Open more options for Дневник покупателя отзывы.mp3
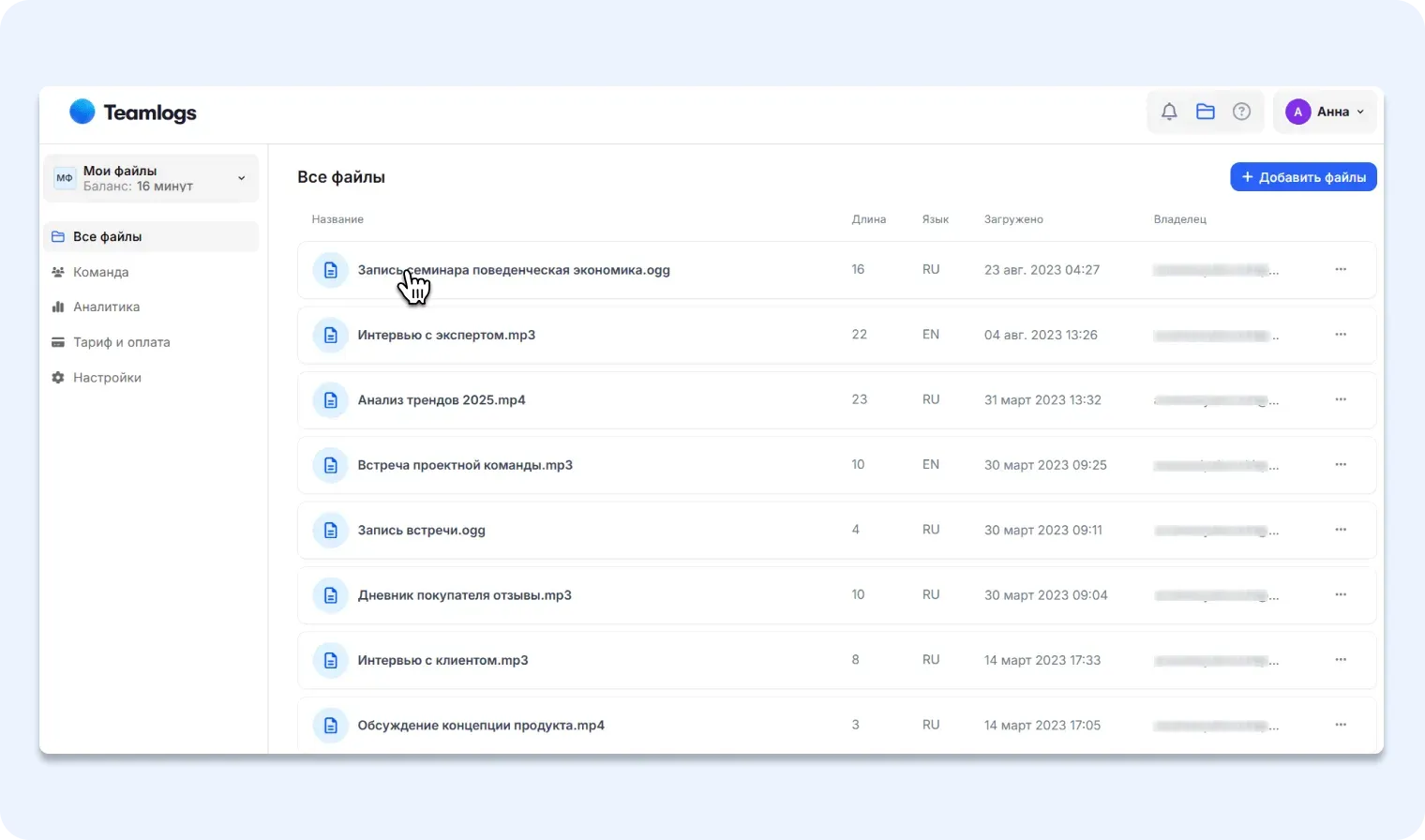The width and height of the screenshot is (1425, 840). coord(1341,595)
